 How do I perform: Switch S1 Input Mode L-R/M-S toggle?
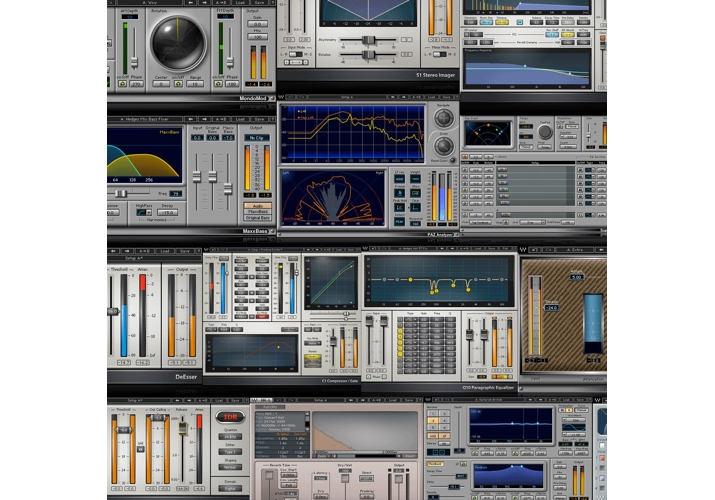click(x=295, y=54)
